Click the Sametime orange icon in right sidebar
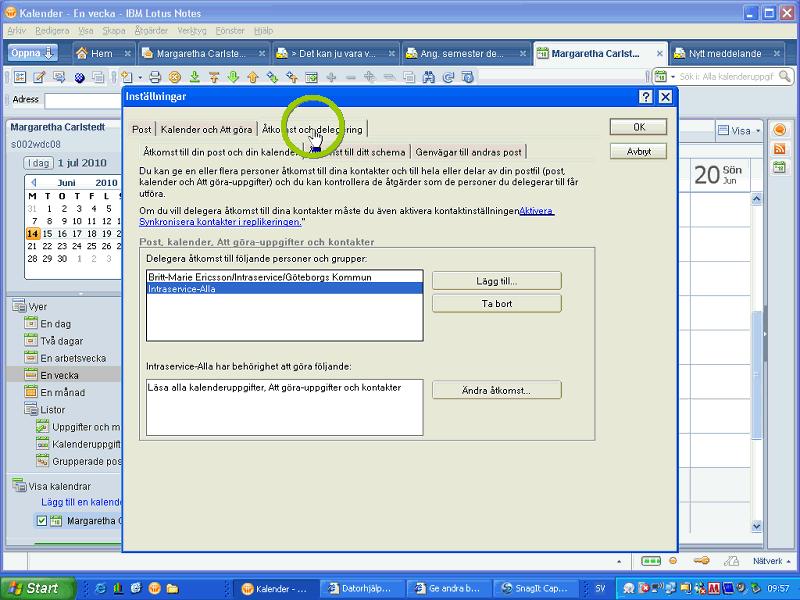The height and width of the screenshot is (600, 800). click(x=779, y=130)
